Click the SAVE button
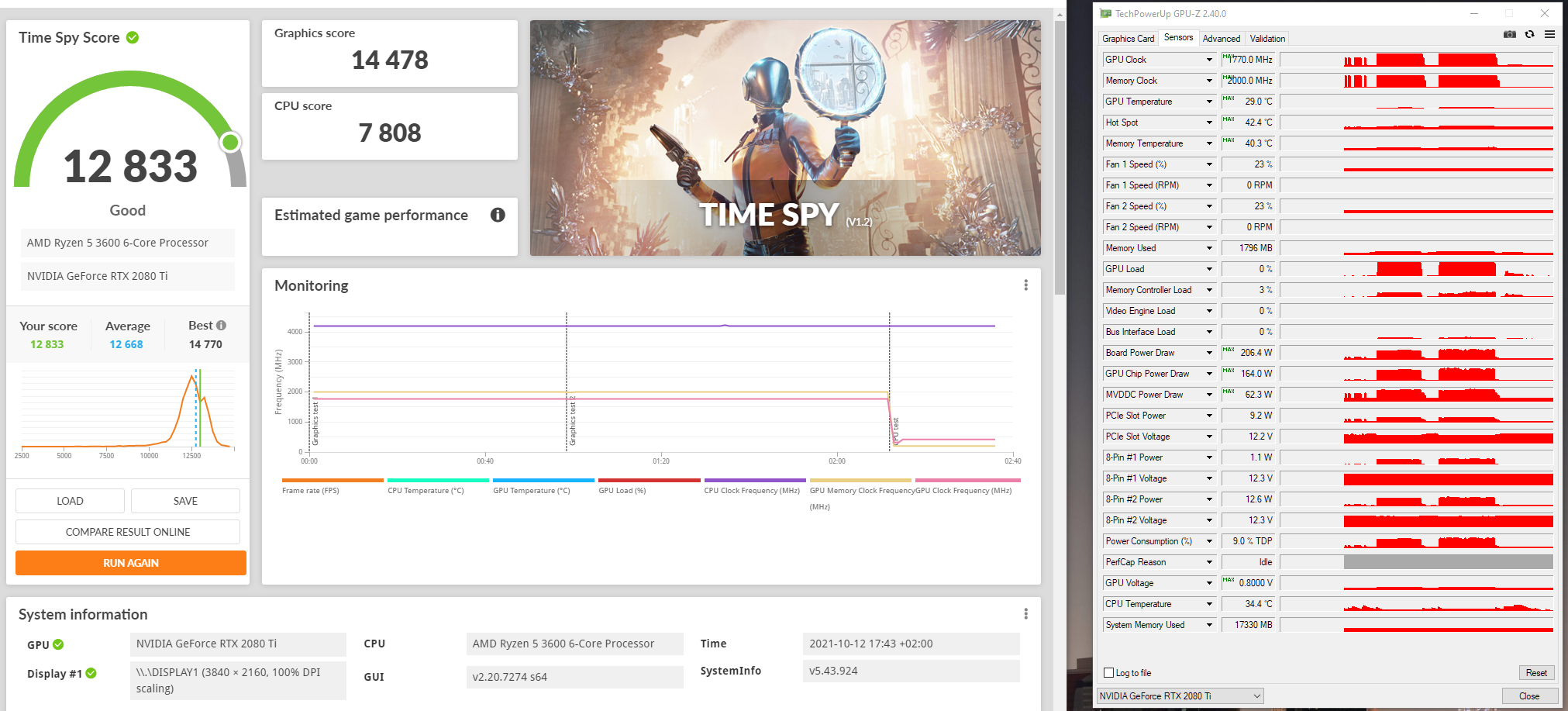 pyautogui.click(x=185, y=501)
